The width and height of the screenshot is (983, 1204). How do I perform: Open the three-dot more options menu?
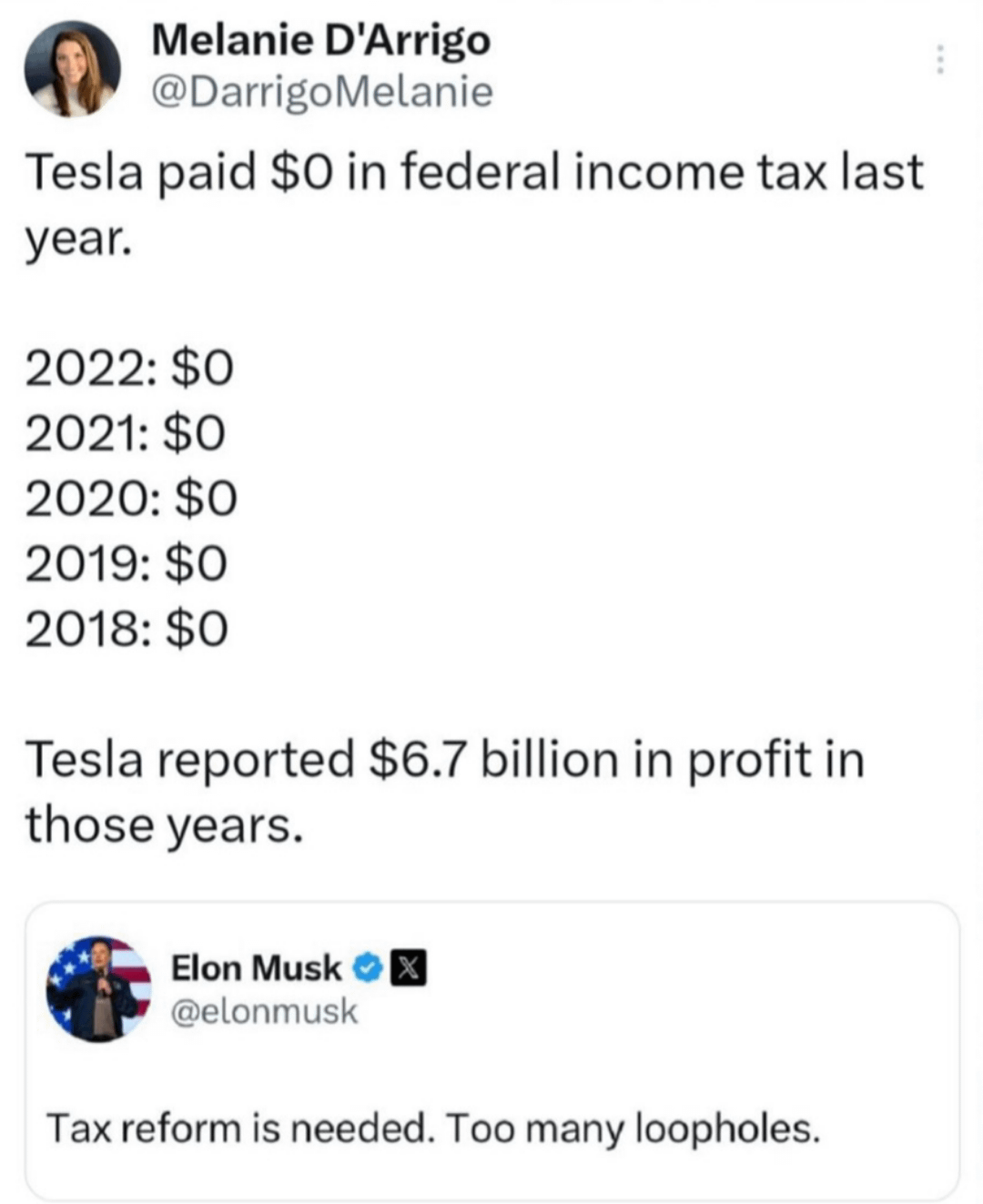[x=940, y=61]
